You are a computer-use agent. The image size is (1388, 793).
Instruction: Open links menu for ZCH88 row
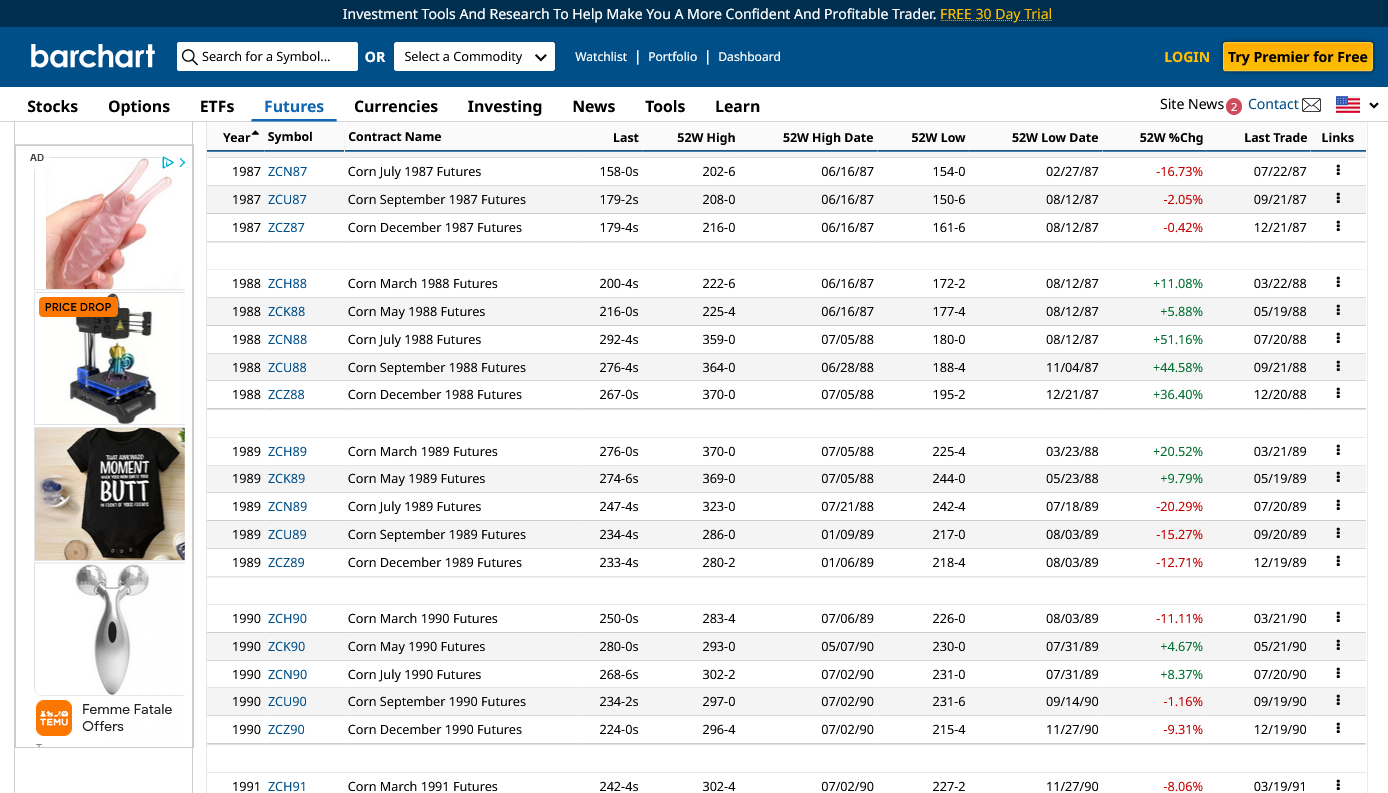[x=1338, y=283]
